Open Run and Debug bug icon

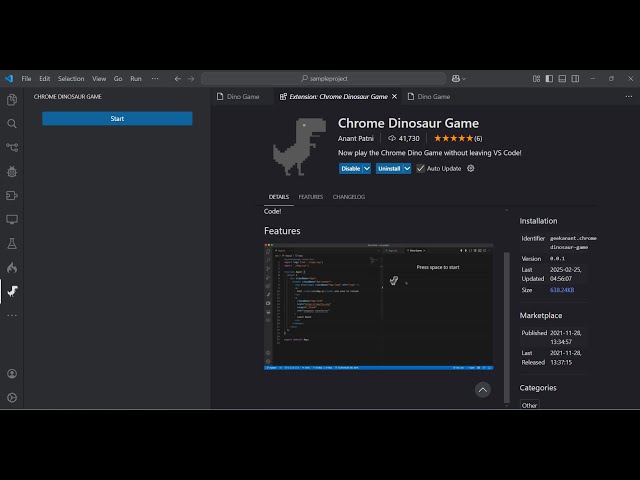tap(12, 172)
